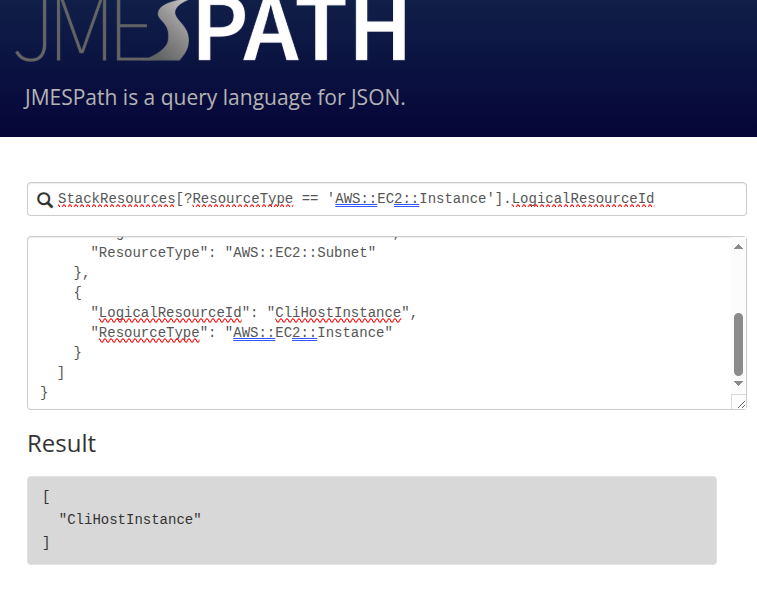The image size is (757, 596).
Task: Click the Result heading
Action: click(62, 444)
